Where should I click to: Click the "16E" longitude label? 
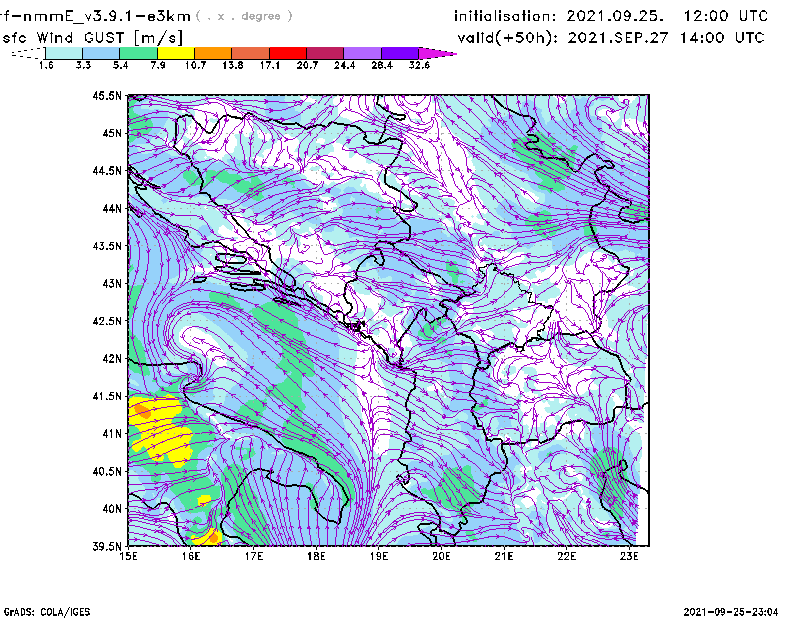(x=191, y=556)
